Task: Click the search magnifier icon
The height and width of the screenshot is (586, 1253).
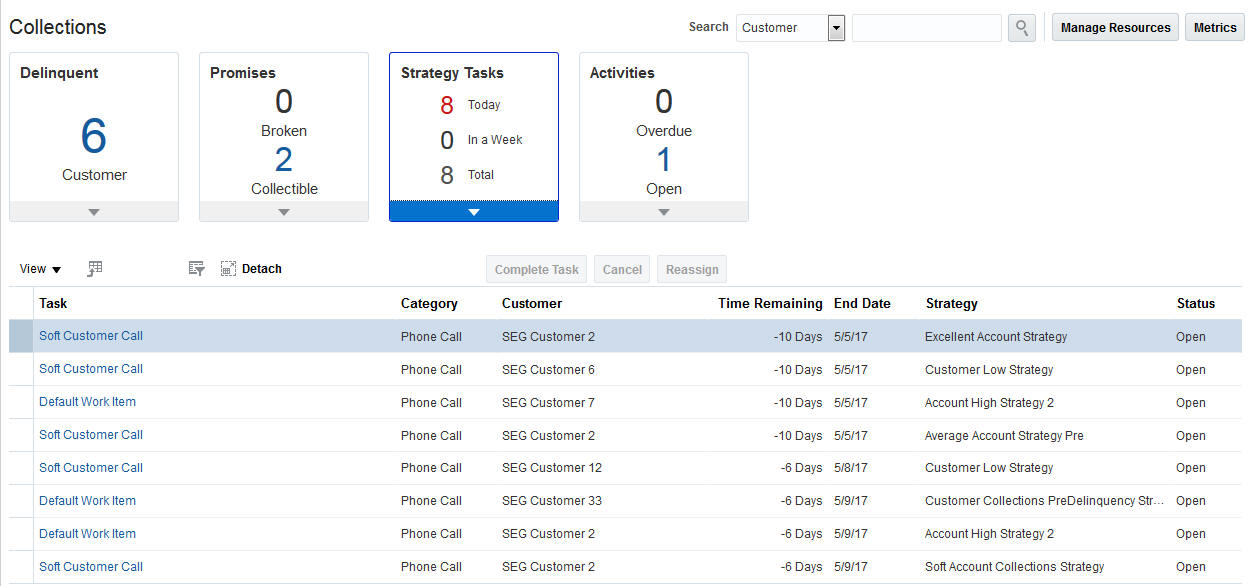Action: [x=1021, y=28]
